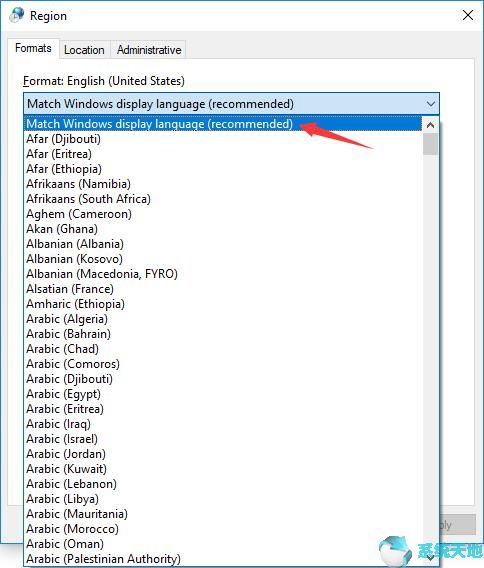Select Arabic (Oman) format

(223, 544)
